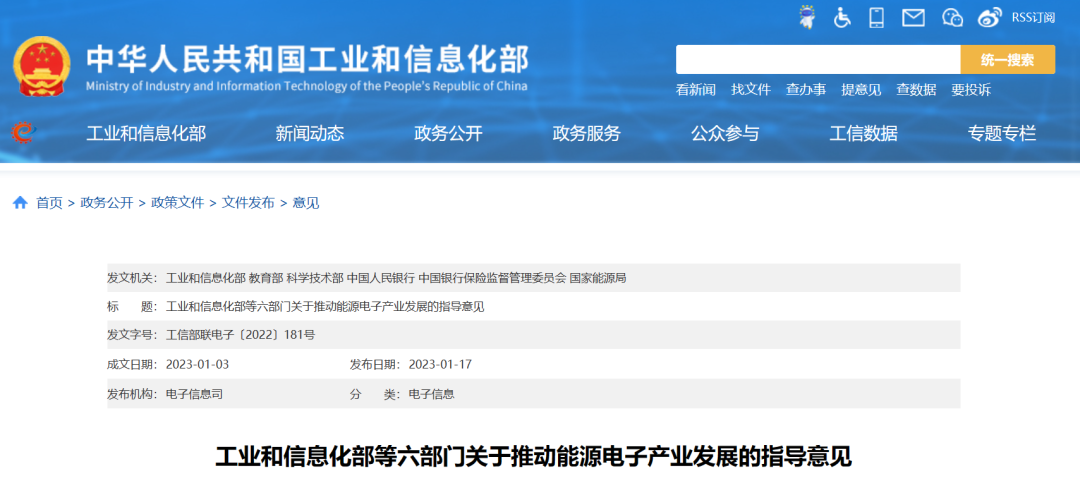Click the 发布机构 value 电子信息司
Image resolution: width=1080 pixels, height=500 pixels.
194,394
